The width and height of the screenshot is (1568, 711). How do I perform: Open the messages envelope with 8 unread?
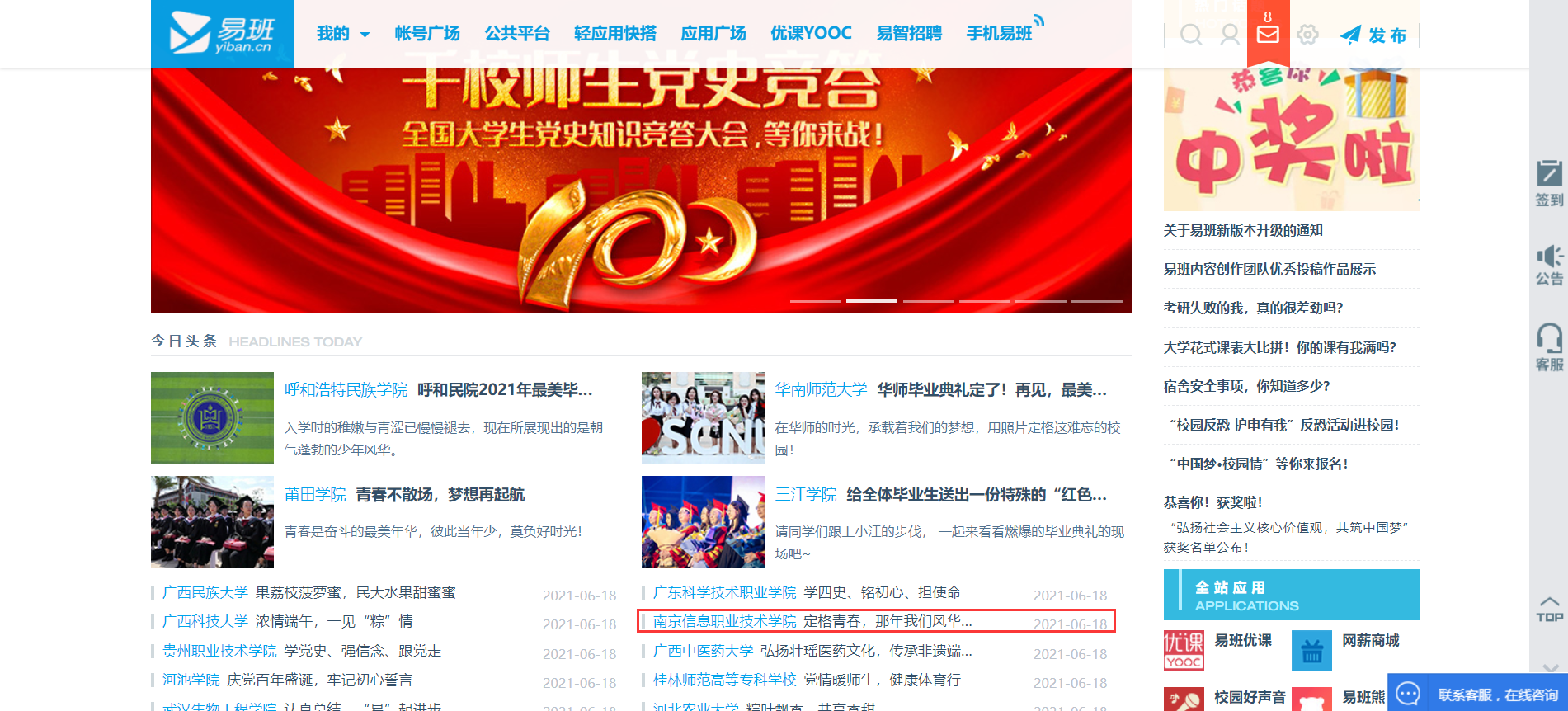coord(1268,34)
